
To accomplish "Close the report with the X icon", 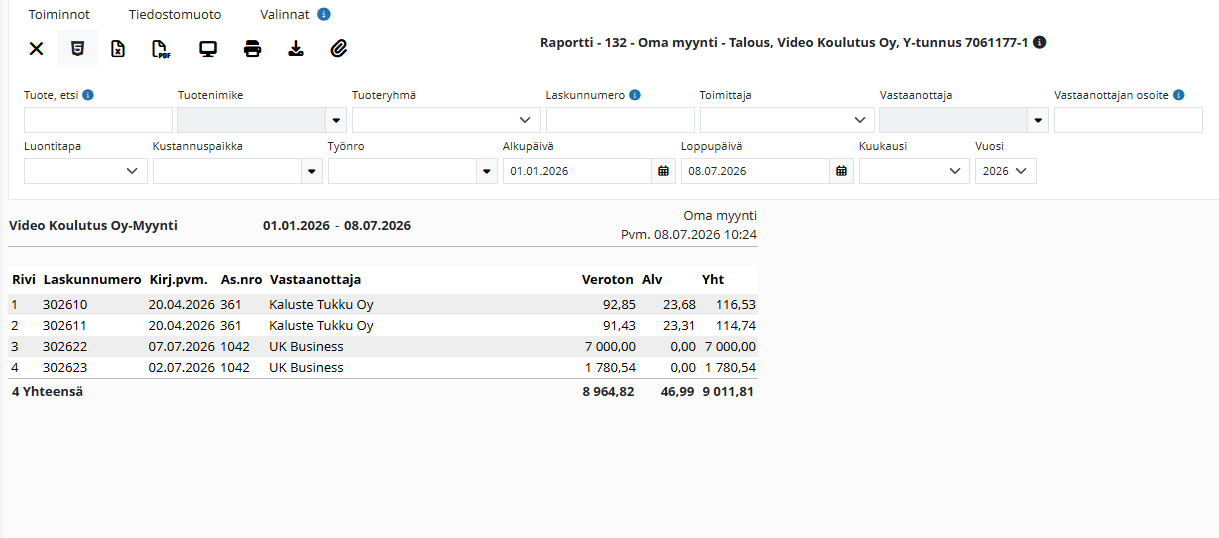I will (36, 49).
